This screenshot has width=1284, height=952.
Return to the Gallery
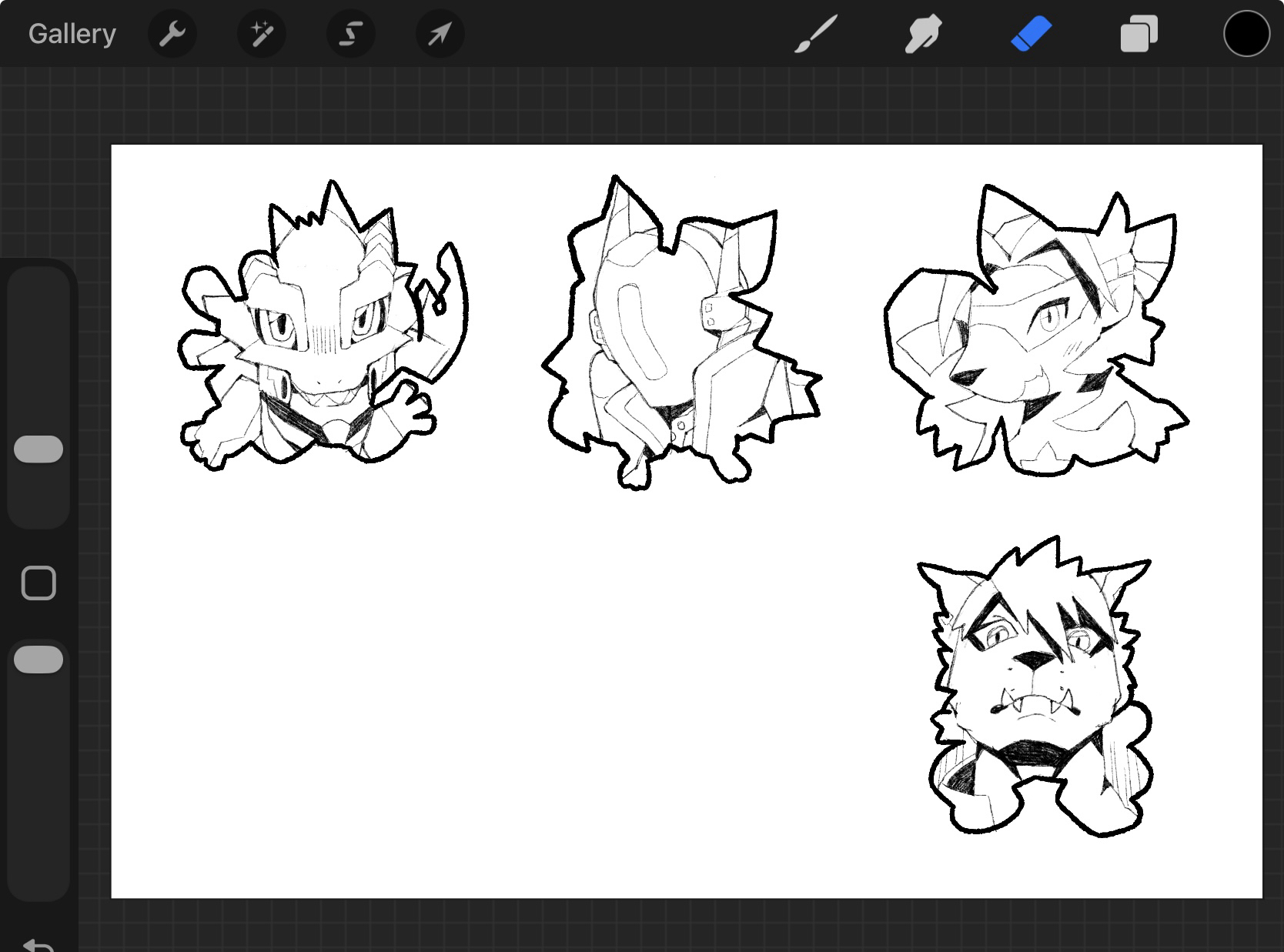click(x=72, y=34)
